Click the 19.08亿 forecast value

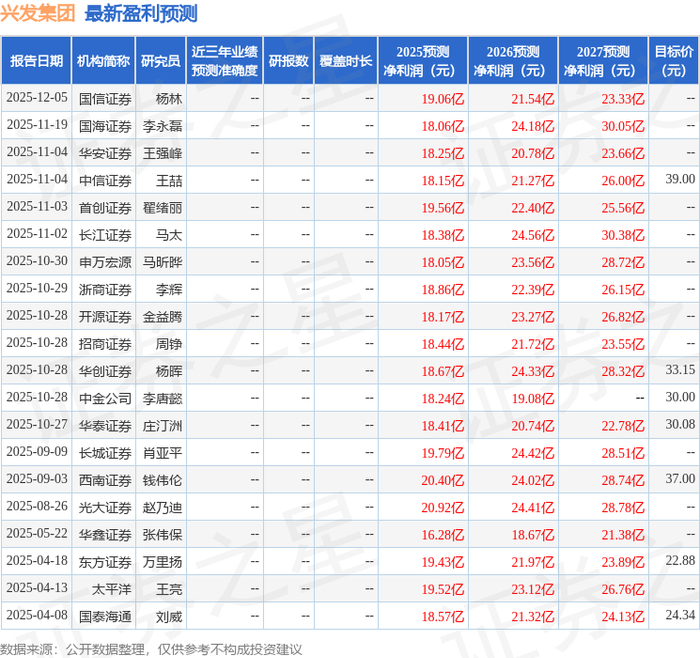point(533,398)
